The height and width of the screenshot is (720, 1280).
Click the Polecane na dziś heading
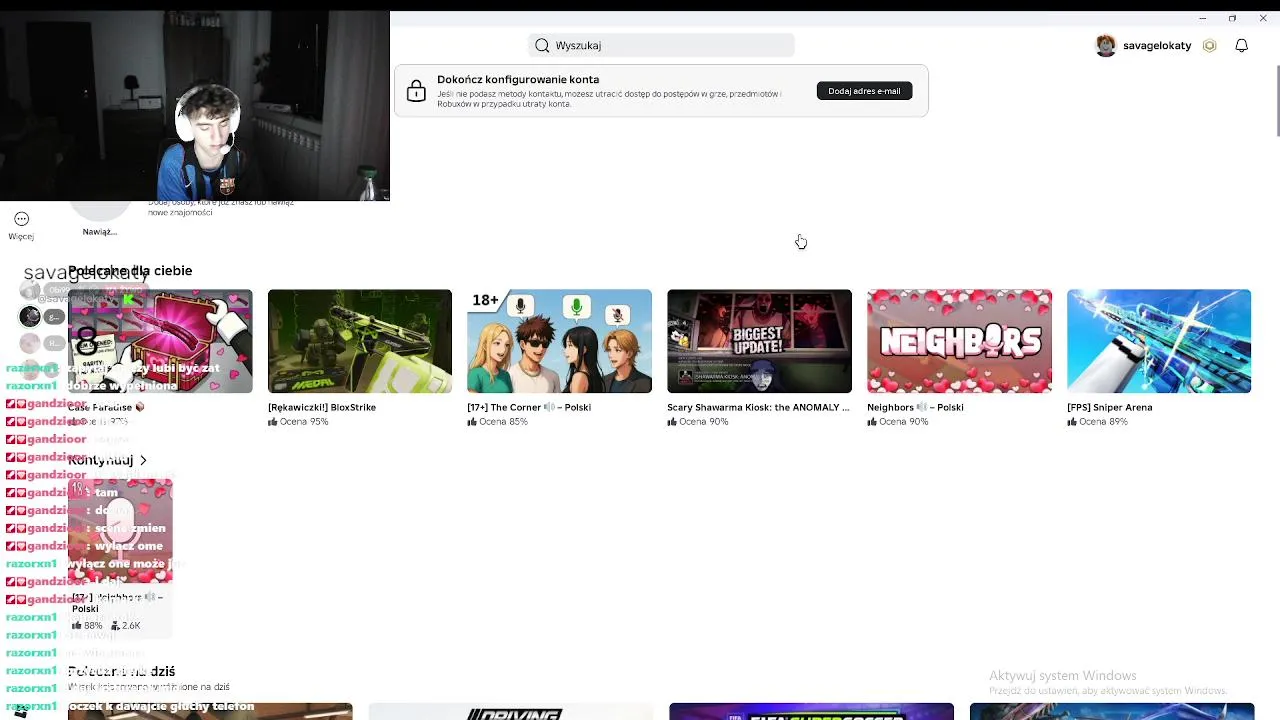[121, 671]
